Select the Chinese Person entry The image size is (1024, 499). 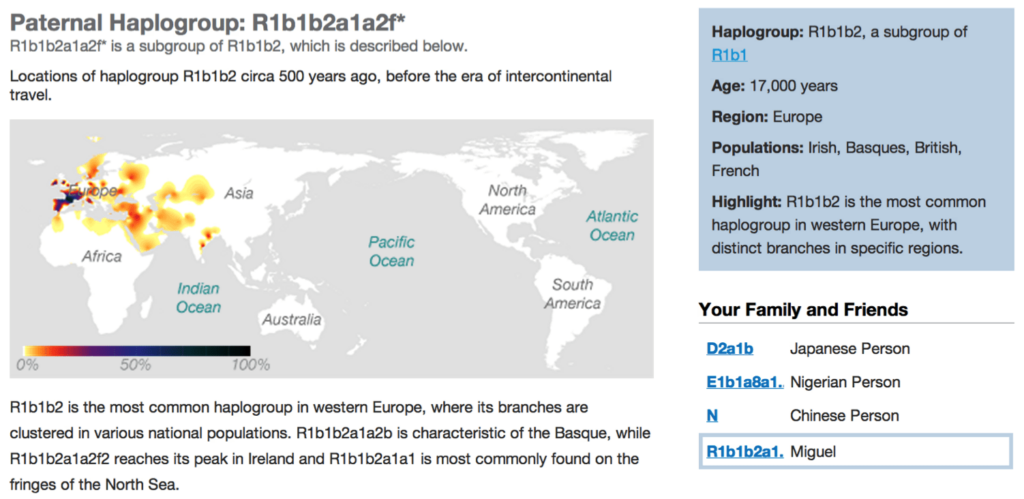pos(844,415)
